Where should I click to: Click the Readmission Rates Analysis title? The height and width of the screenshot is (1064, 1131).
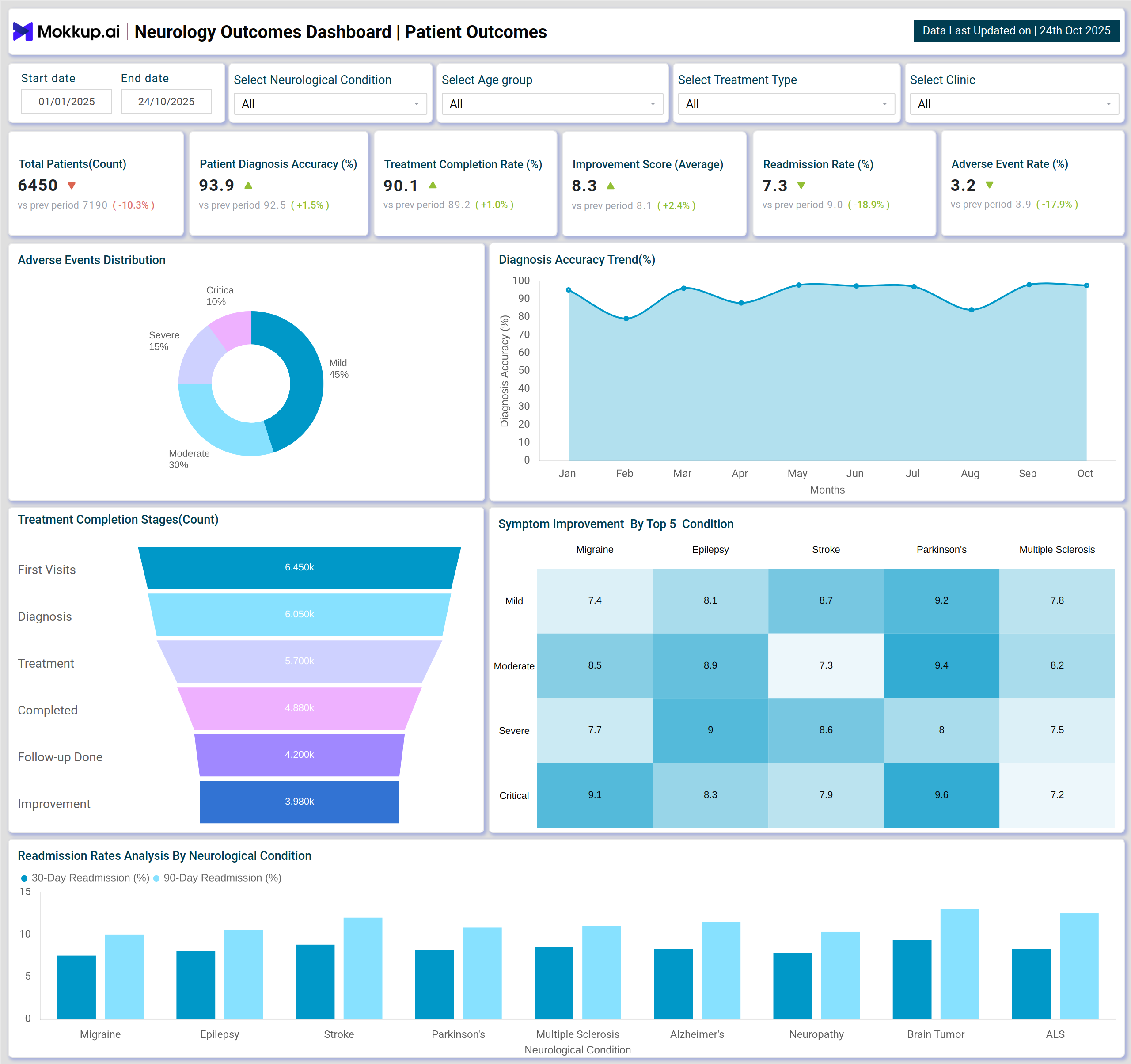click(x=164, y=856)
